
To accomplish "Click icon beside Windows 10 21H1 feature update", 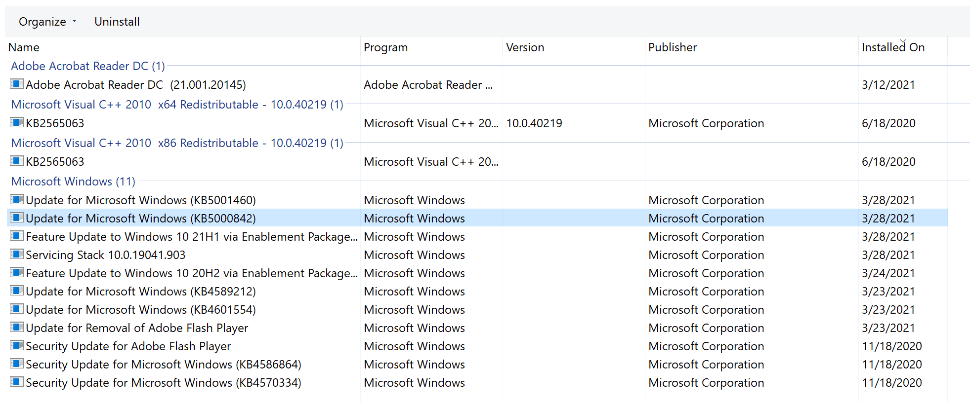I will [17, 236].
